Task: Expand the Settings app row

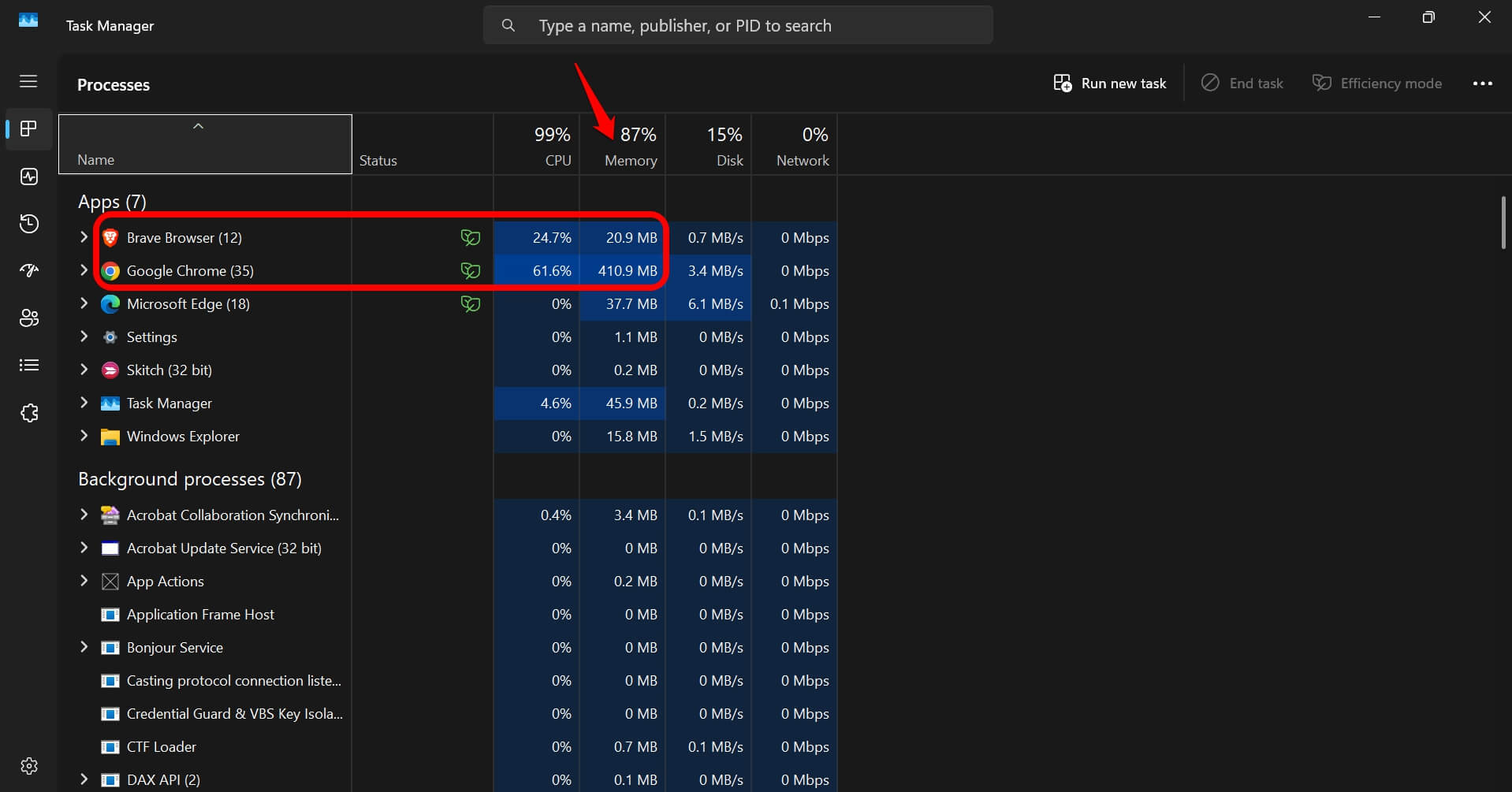Action: tap(84, 337)
